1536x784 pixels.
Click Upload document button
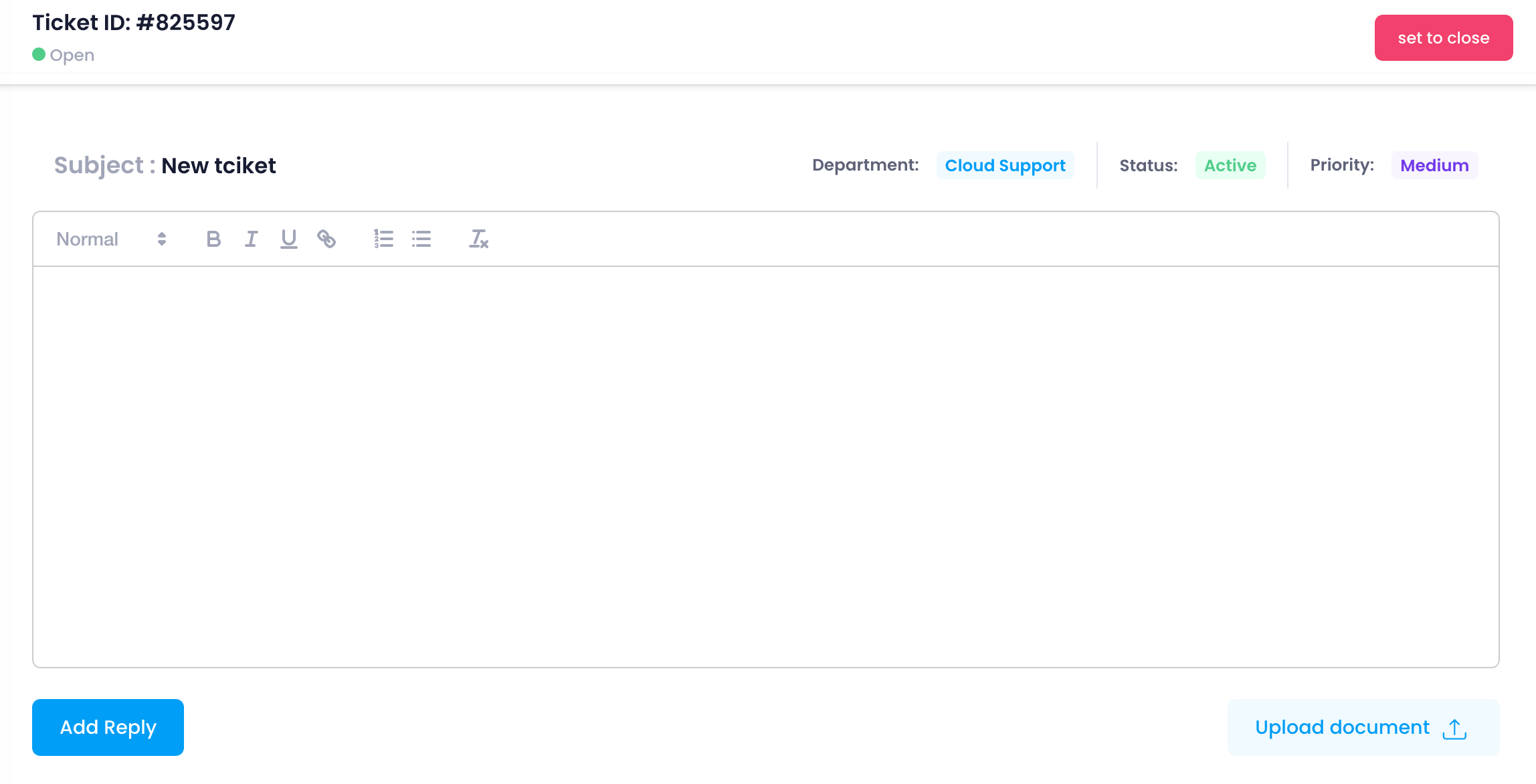[x=1363, y=727]
